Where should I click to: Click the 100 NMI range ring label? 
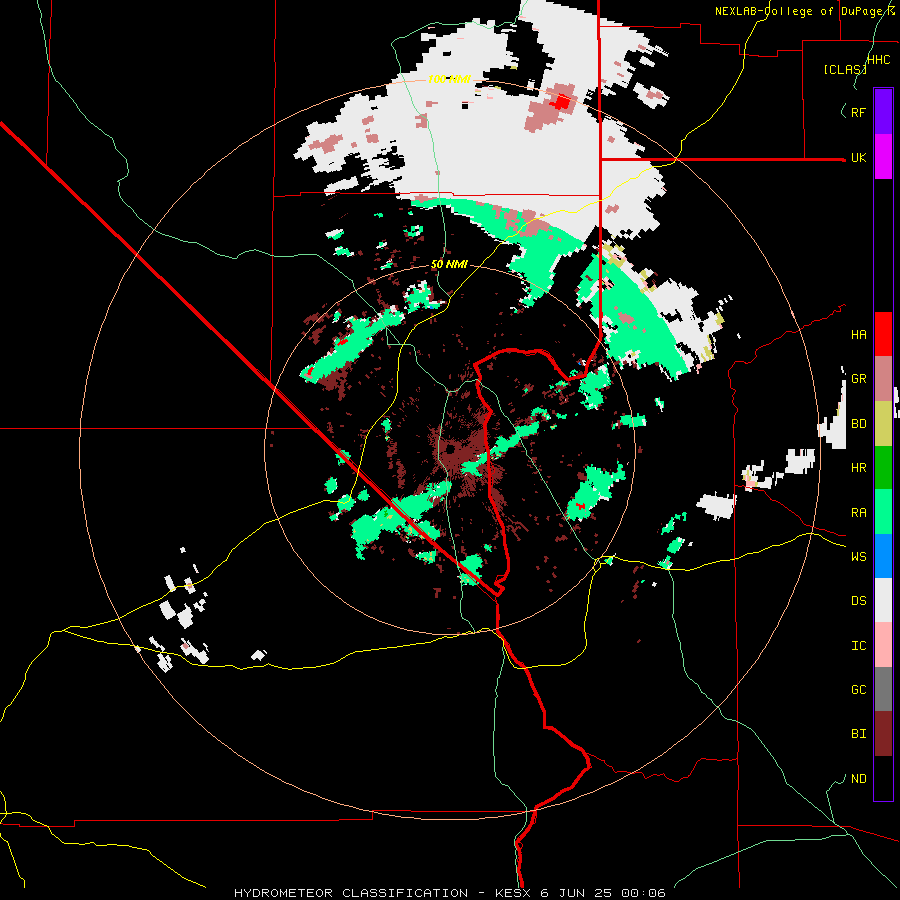coord(449,79)
